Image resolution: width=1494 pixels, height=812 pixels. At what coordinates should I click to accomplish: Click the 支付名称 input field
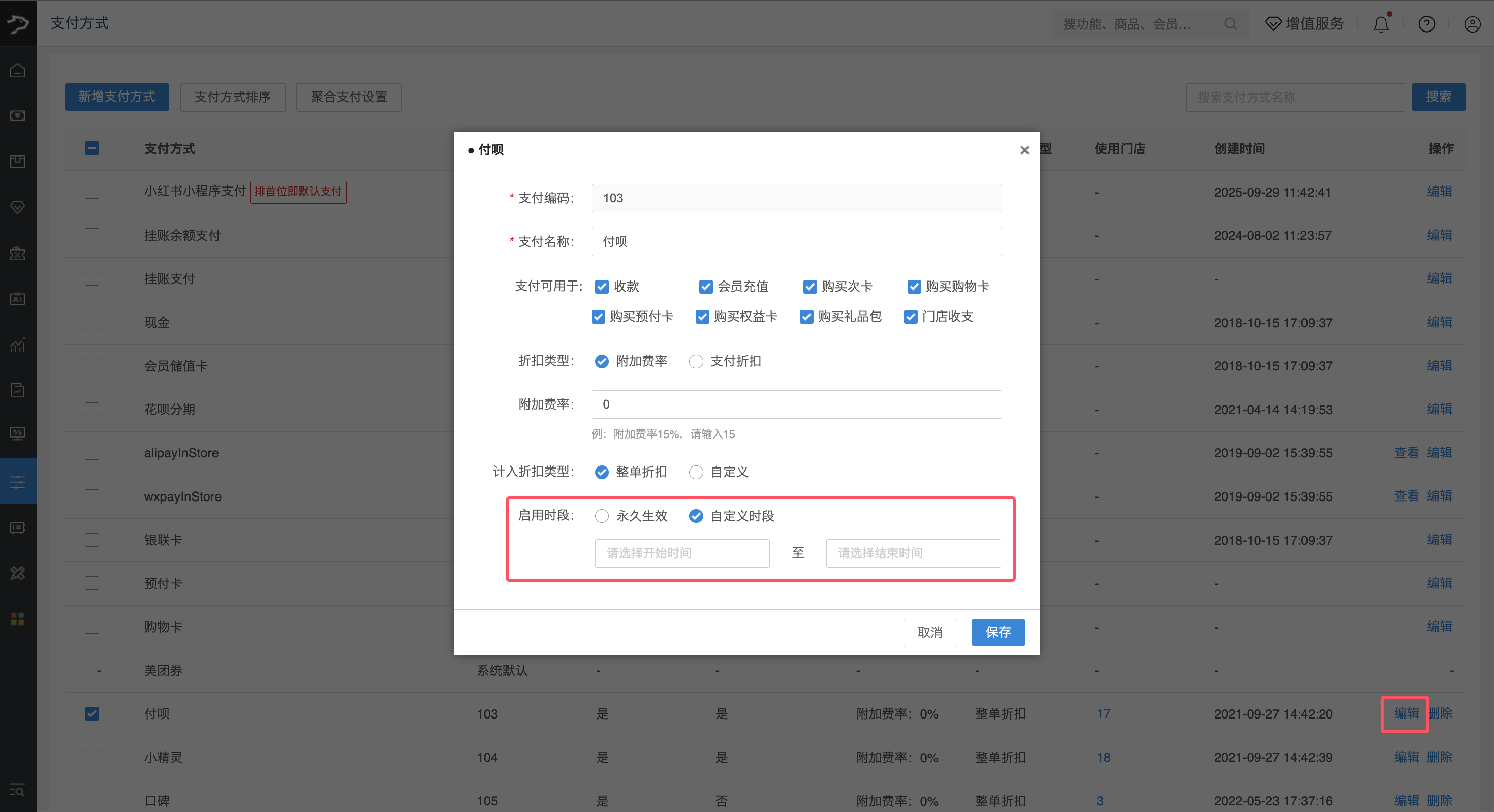[x=796, y=242]
